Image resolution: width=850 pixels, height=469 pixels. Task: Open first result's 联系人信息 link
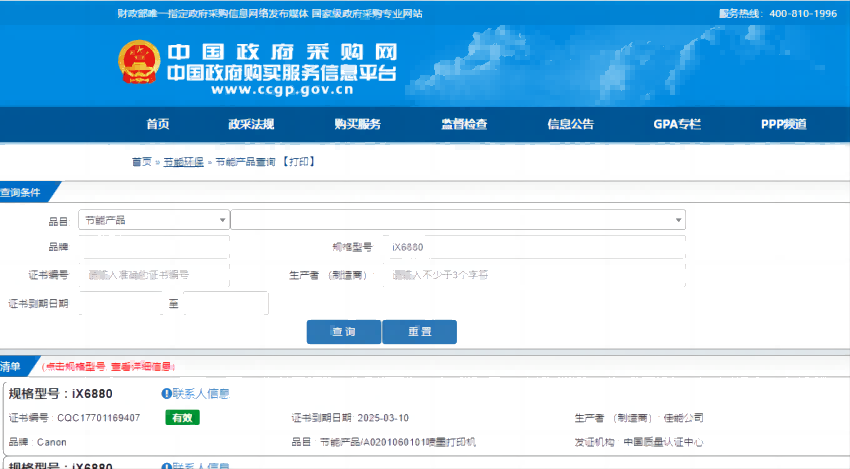[x=201, y=394]
